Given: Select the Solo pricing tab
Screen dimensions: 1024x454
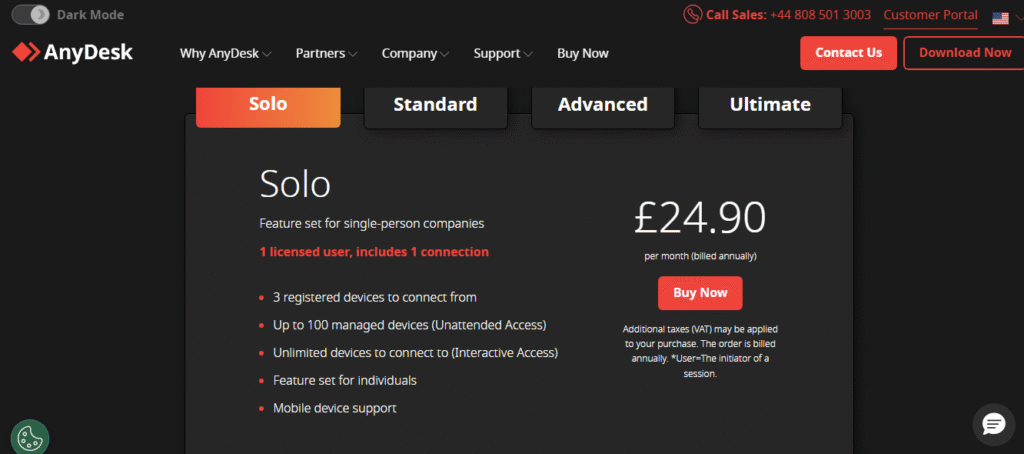Looking at the screenshot, I should [268, 105].
